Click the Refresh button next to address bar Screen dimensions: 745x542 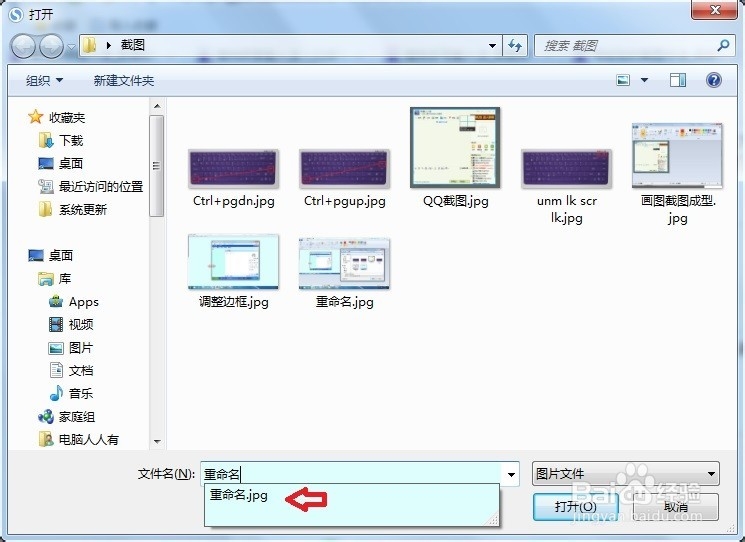[x=515, y=46]
